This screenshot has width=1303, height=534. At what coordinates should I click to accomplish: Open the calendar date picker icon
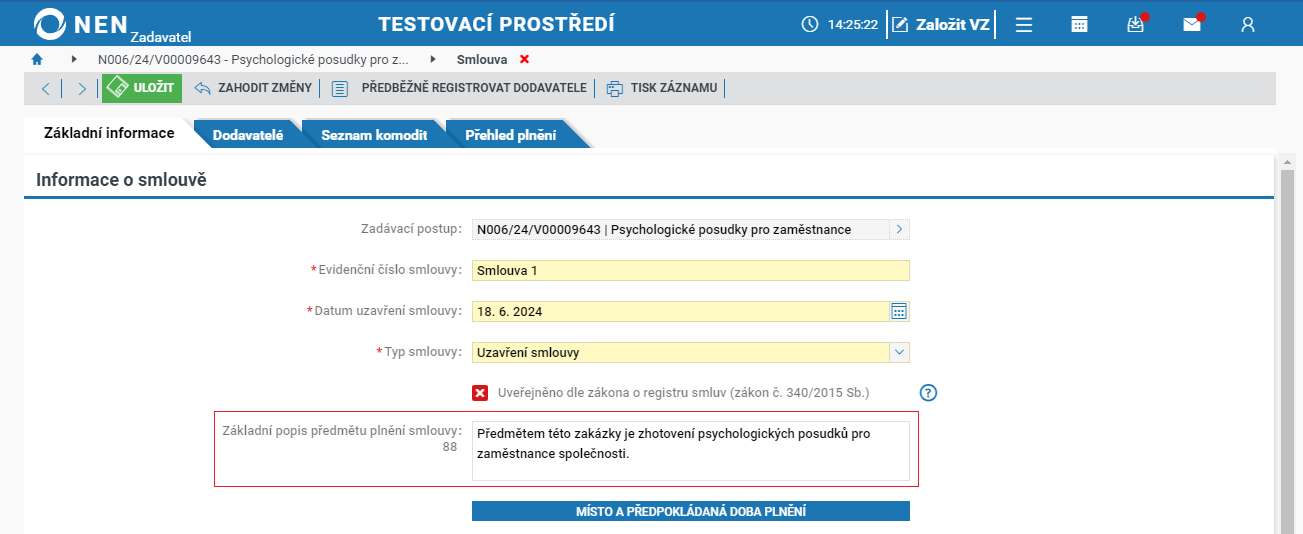point(899,311)
